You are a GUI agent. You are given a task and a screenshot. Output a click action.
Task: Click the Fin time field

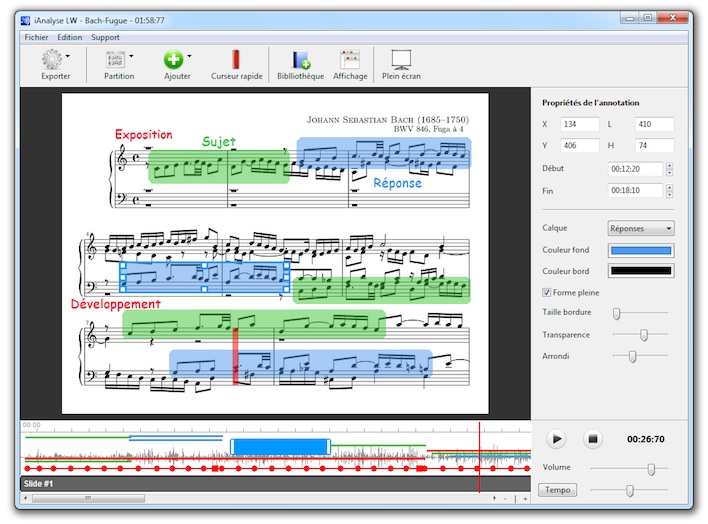635,191
